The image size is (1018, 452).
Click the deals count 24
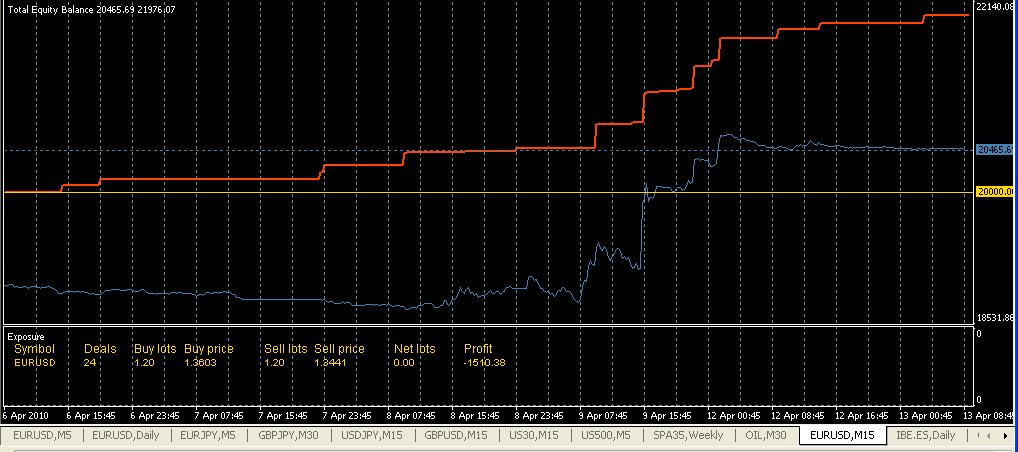(x=90, y=362)
